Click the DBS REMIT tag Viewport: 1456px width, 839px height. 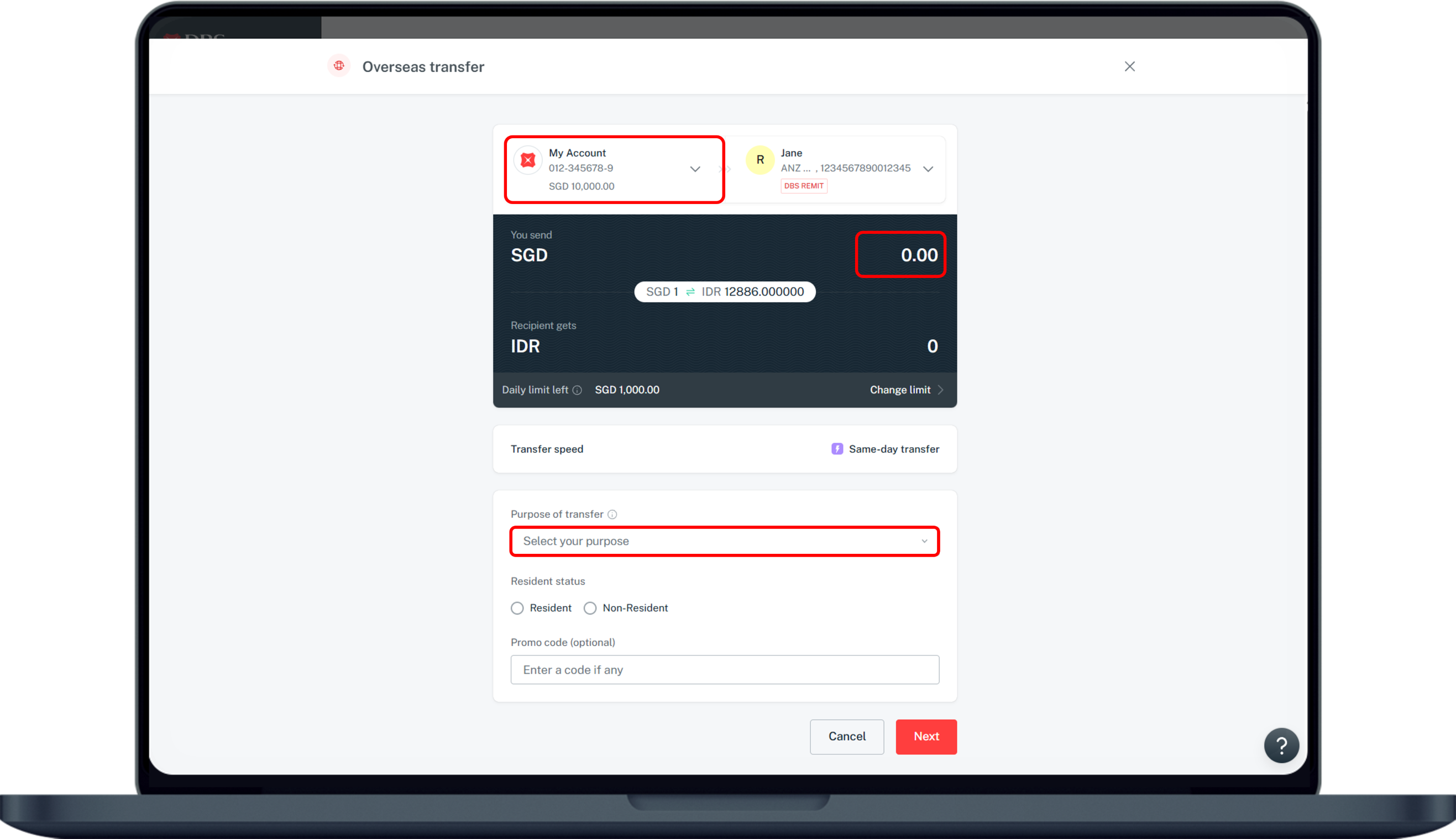click(803, 186)
